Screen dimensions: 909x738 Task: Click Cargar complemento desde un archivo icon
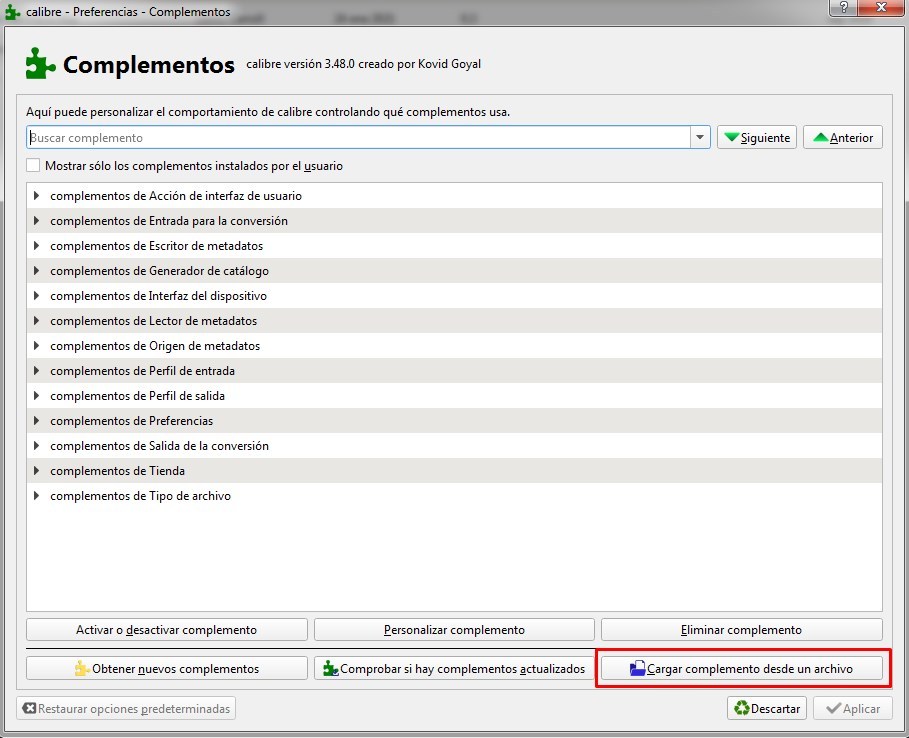(x=638, y=669)
